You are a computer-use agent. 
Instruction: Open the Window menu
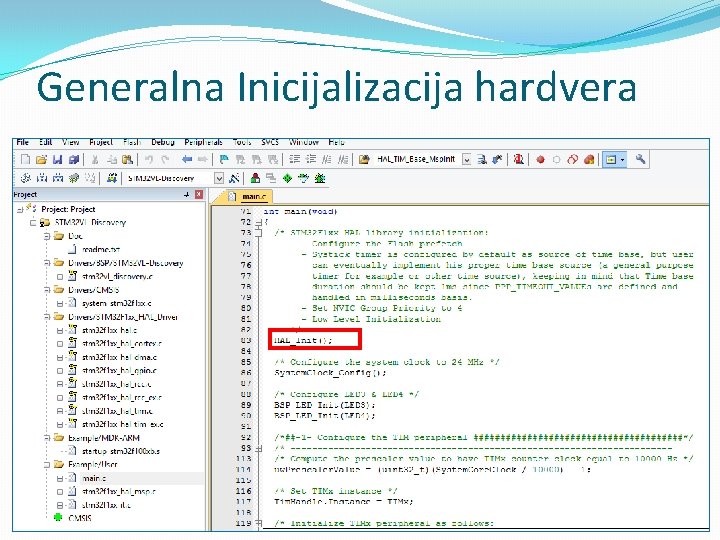304,142
